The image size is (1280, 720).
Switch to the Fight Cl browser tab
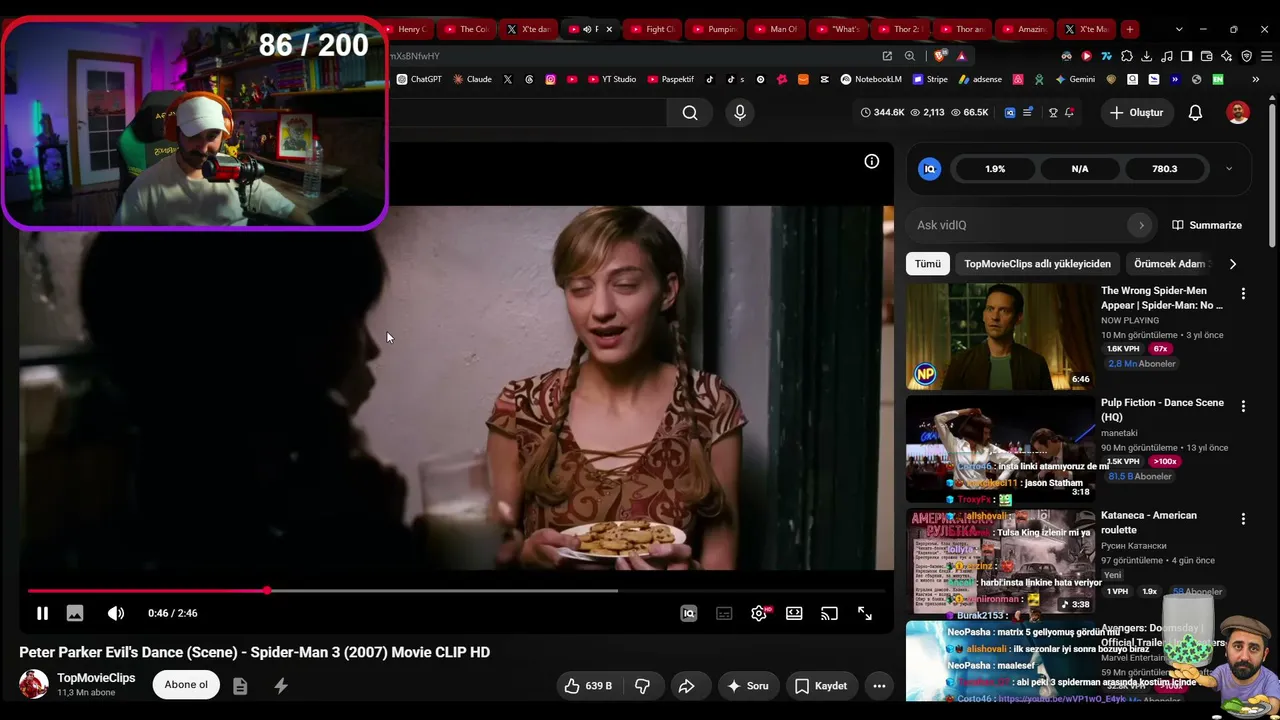pos(653,29)
